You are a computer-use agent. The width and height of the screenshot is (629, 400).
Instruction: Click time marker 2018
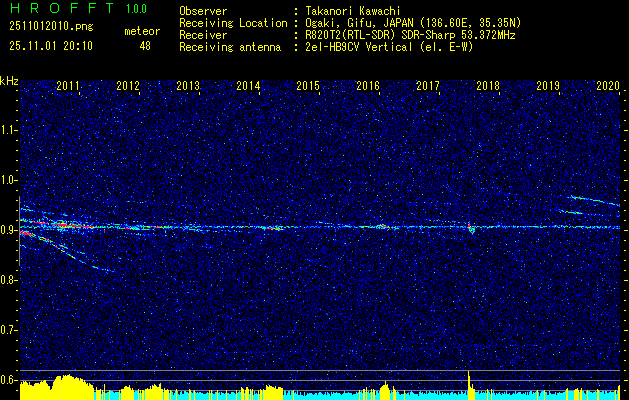click(x=488, y=85)
